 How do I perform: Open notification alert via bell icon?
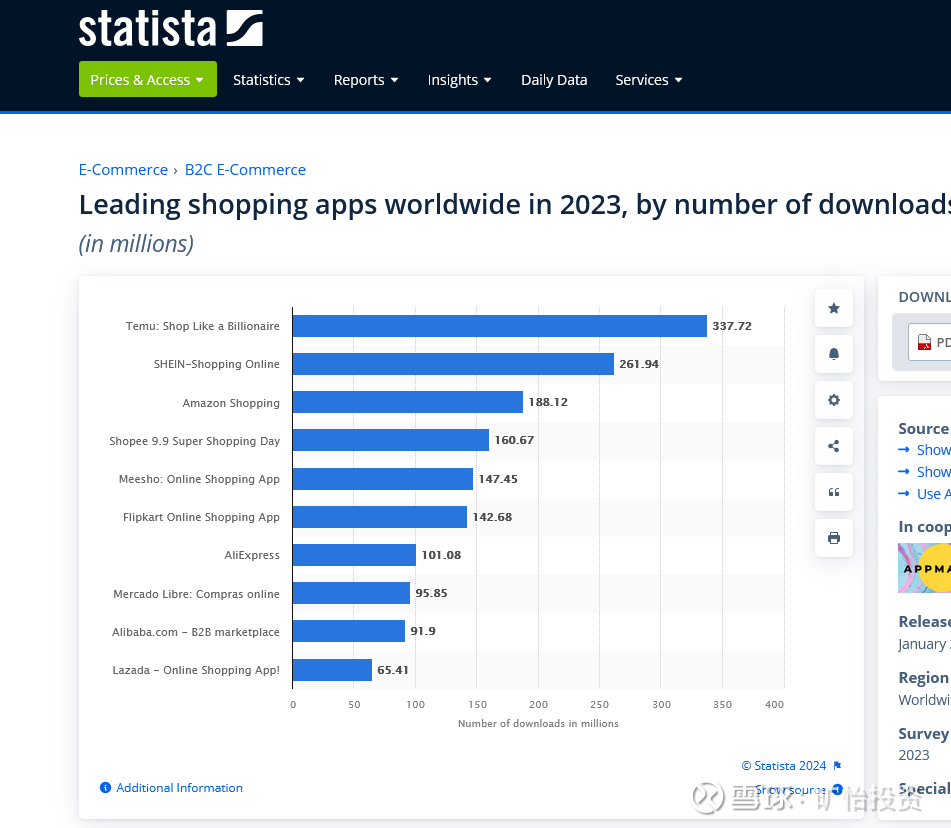tap(834, 354)
